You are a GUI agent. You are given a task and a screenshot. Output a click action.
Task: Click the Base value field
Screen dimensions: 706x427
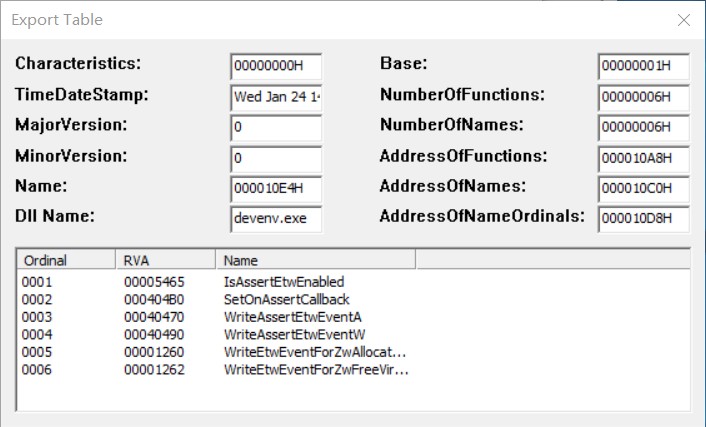coord(643,66)
